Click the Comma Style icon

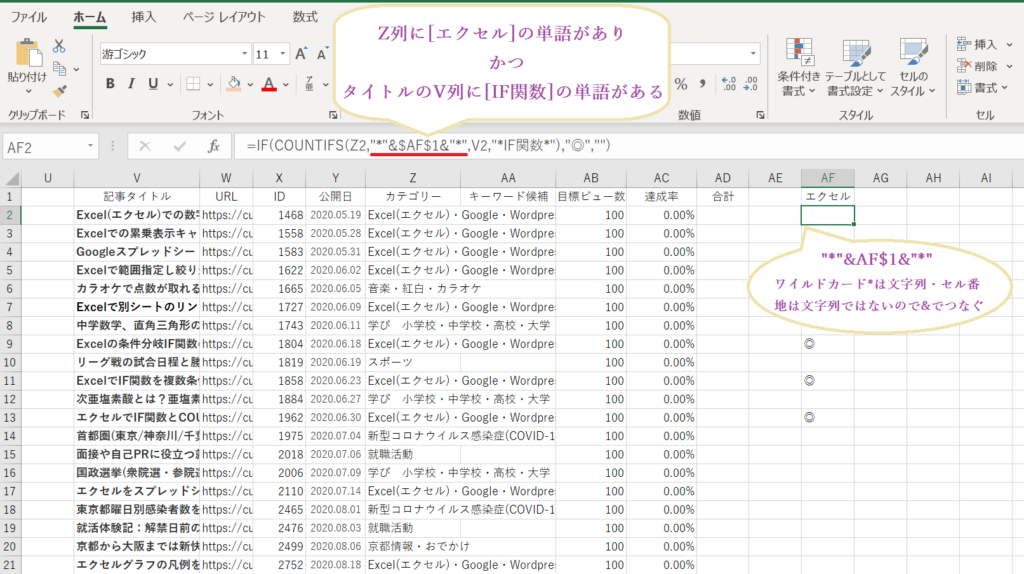[703, 84]
